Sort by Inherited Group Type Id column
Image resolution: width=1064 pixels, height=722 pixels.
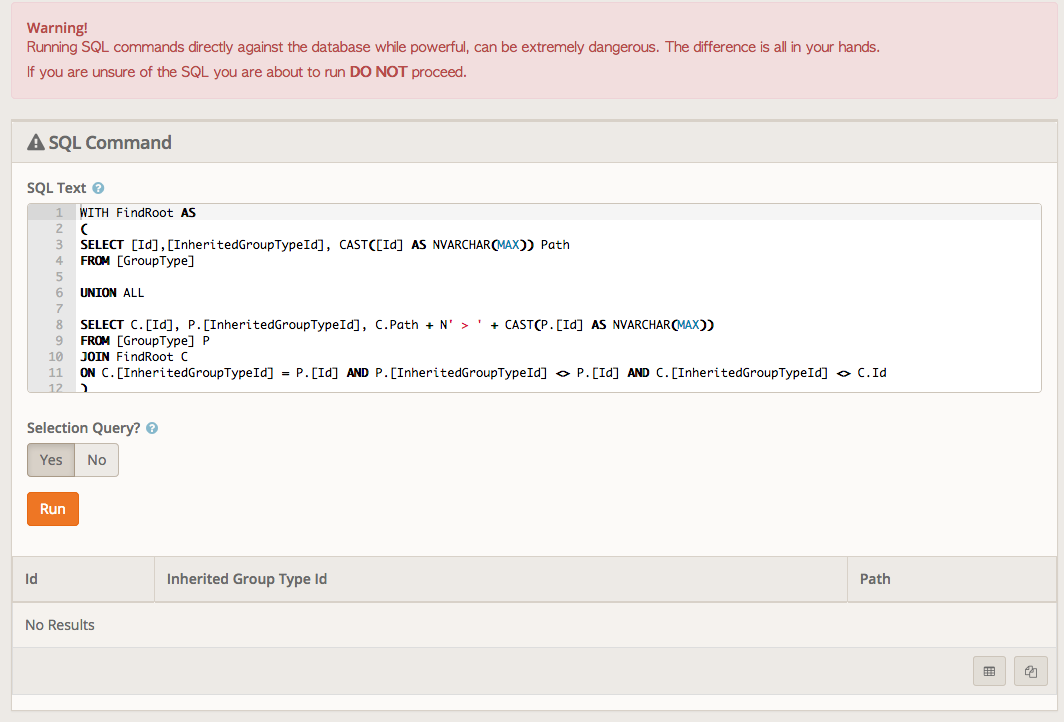(x=247, y=579)
